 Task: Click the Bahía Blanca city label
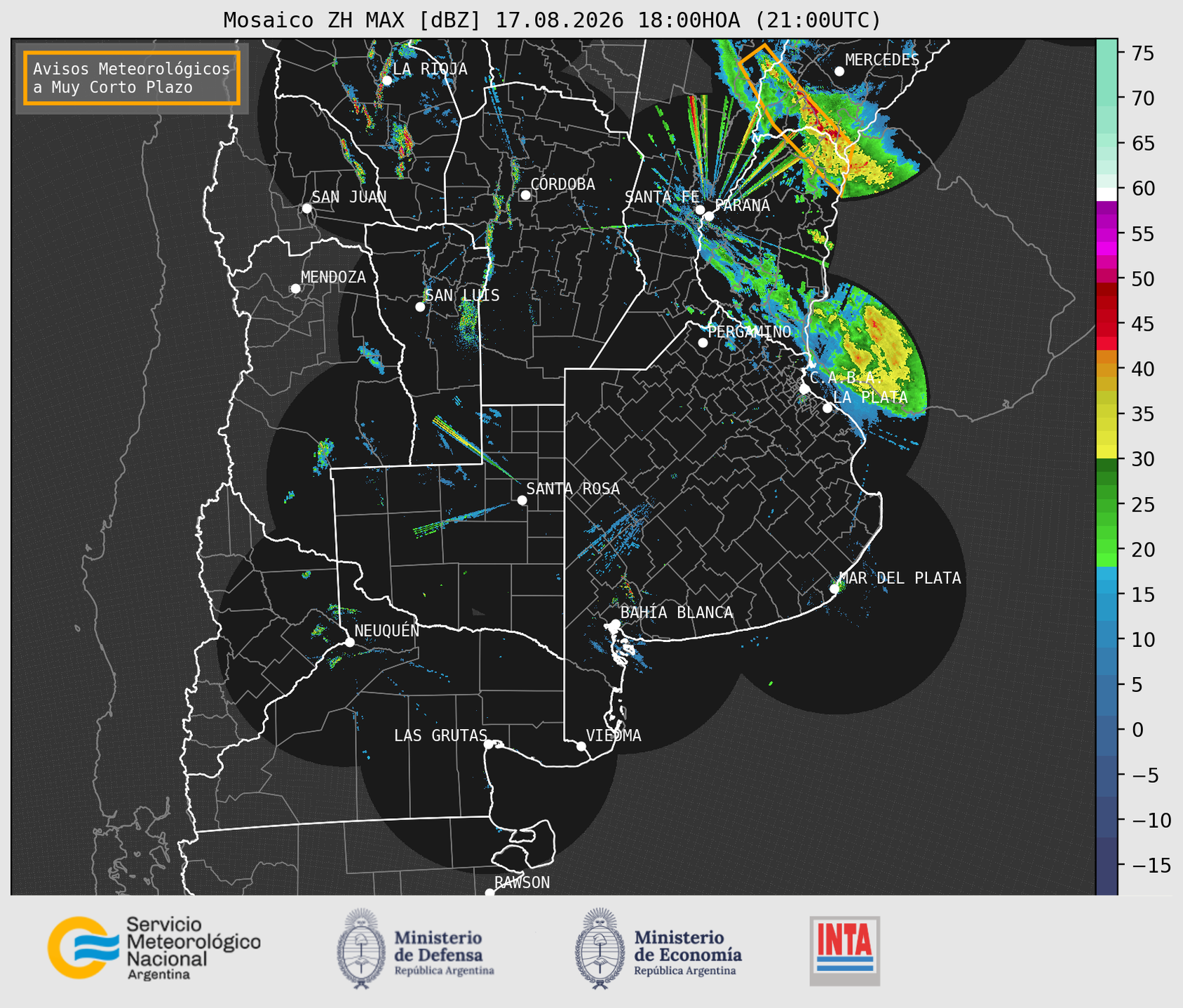pyautogui.click(x=677, y=613)
